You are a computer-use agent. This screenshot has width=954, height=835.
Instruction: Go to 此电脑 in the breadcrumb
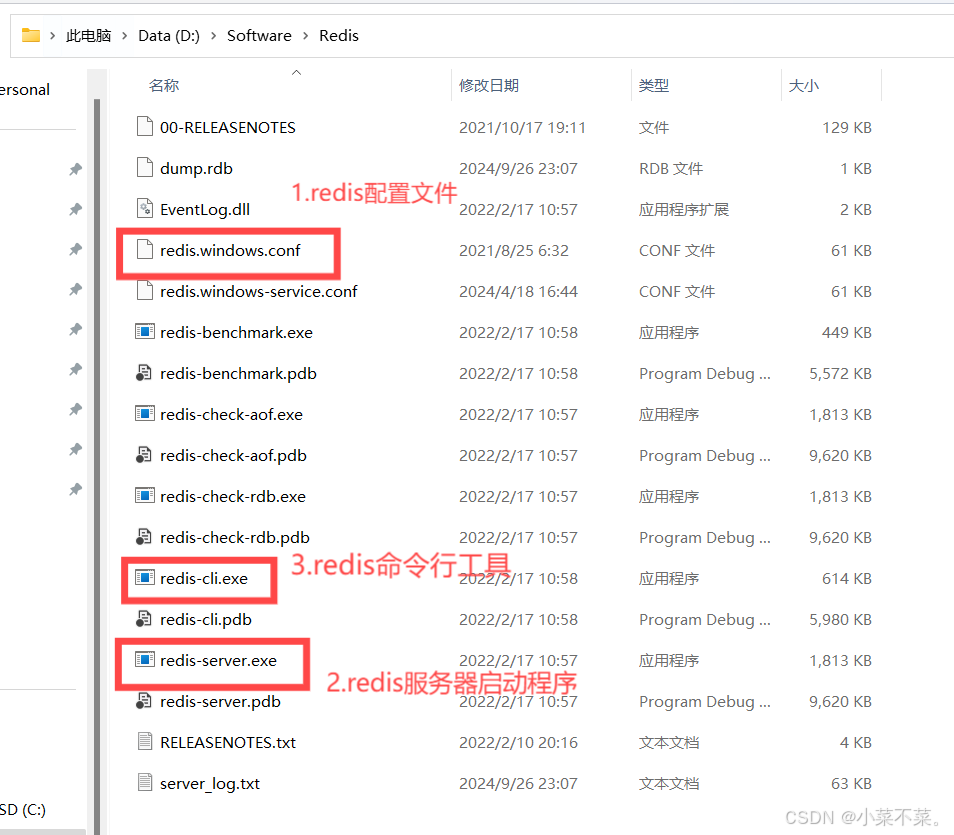point(89,36)
